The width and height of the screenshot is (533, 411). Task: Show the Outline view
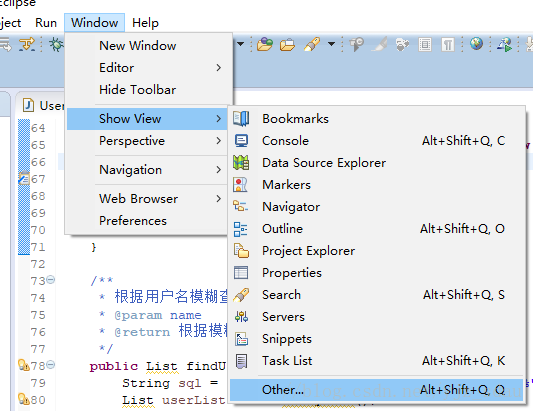[376, 229]
